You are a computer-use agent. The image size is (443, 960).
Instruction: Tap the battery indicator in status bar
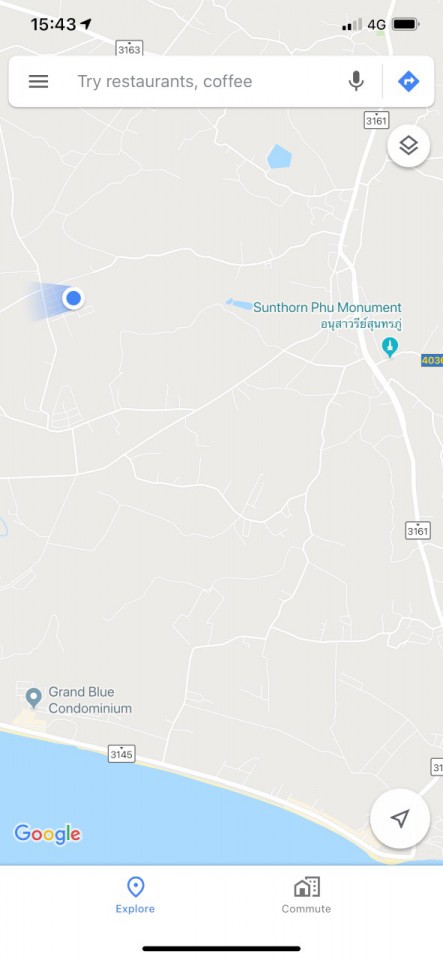coord(406,24)
